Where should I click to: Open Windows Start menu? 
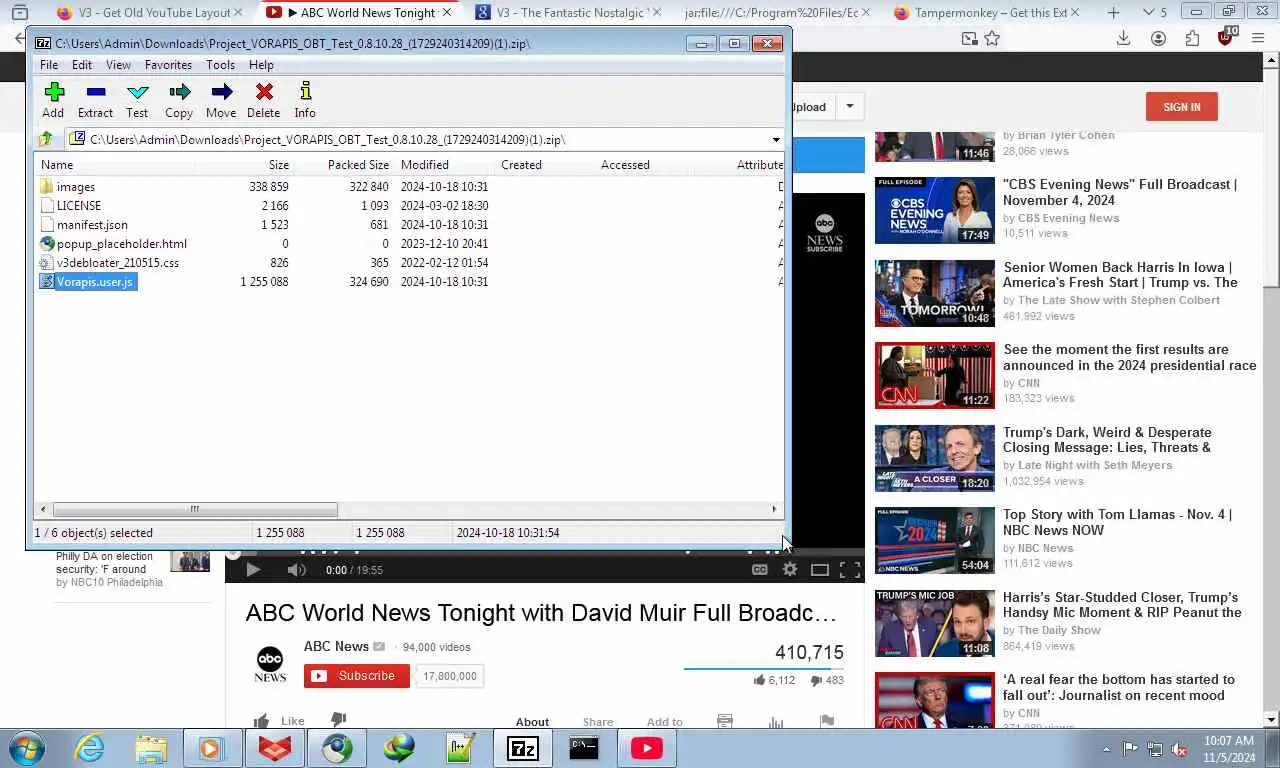coord(25,748)
